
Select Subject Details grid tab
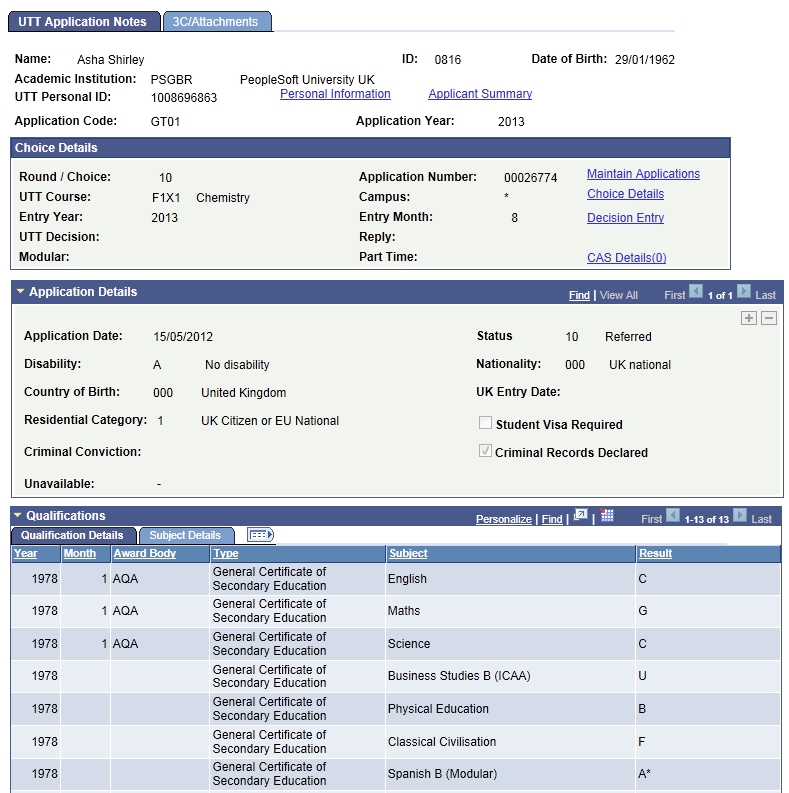pyautogui.click(x=186, y=535)
